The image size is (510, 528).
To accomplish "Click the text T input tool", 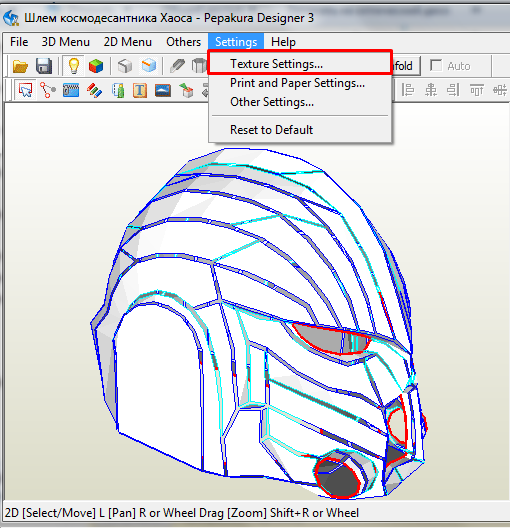I will pos(140,90).
